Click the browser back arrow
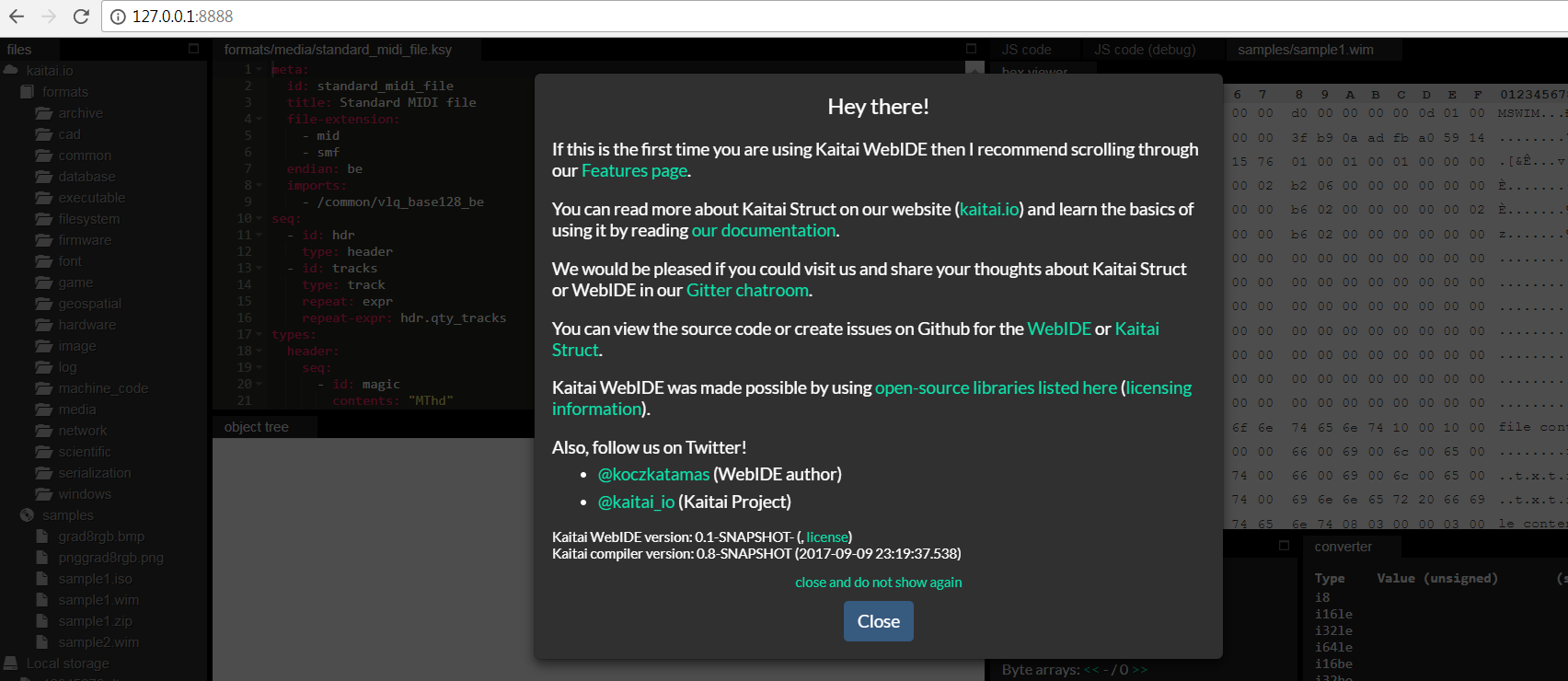 (17, 17)
